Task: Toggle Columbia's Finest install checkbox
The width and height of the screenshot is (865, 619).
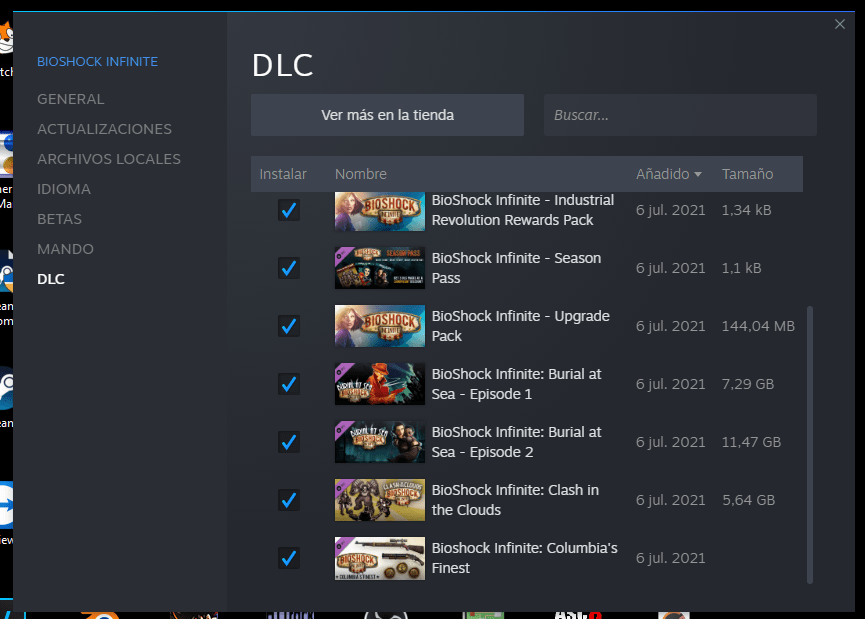Action: pyautogui.click(x=289, y=558)
